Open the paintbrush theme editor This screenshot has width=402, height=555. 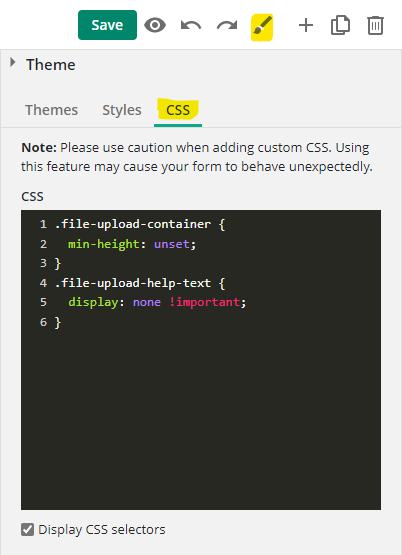(262, 27)
